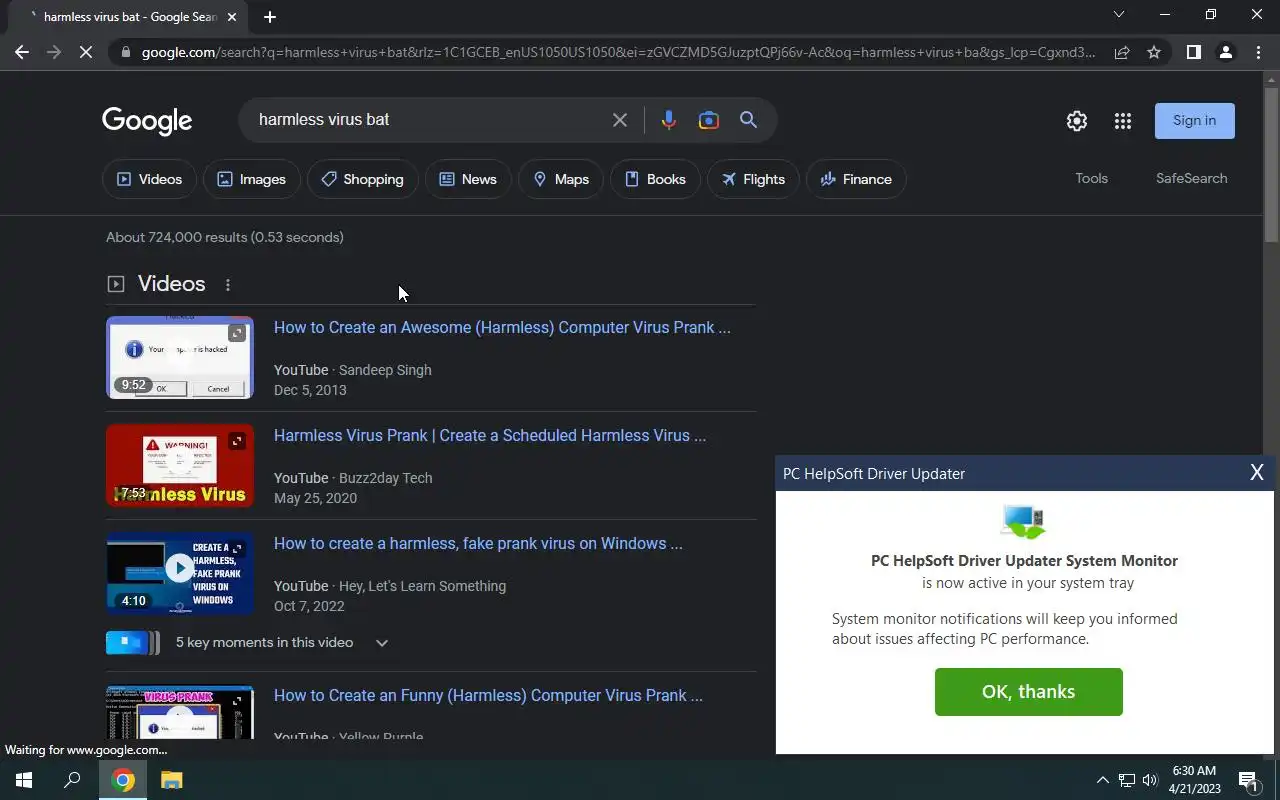Filter results by Images
The image size is (1280, 800).
point(251,179)
